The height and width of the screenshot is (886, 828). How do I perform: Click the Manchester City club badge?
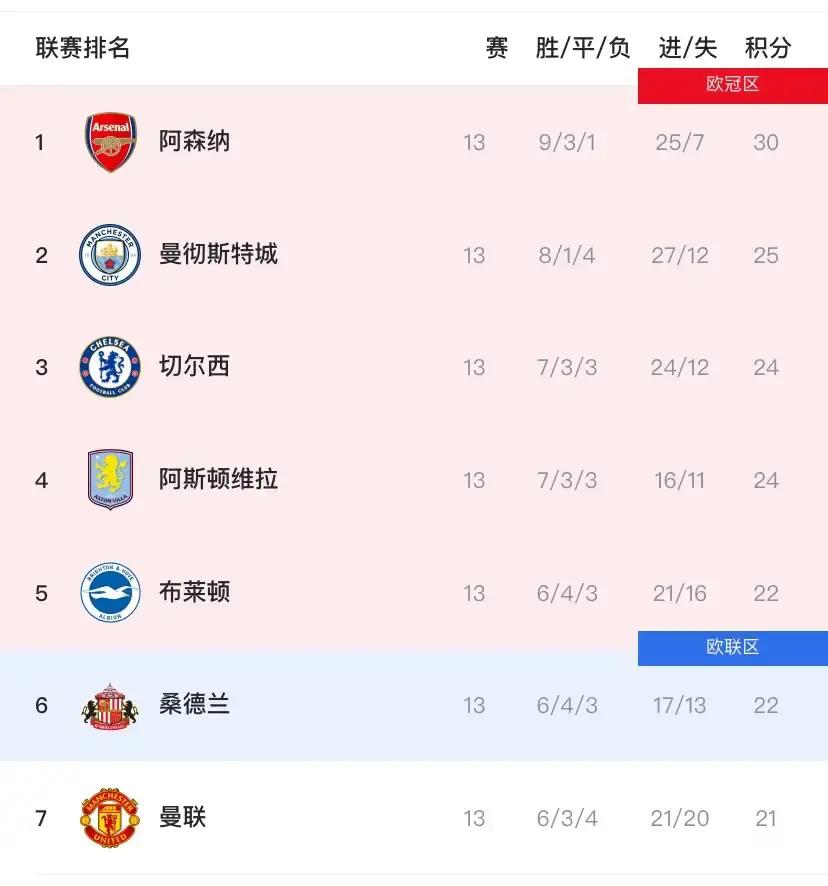tap(111, 254)
